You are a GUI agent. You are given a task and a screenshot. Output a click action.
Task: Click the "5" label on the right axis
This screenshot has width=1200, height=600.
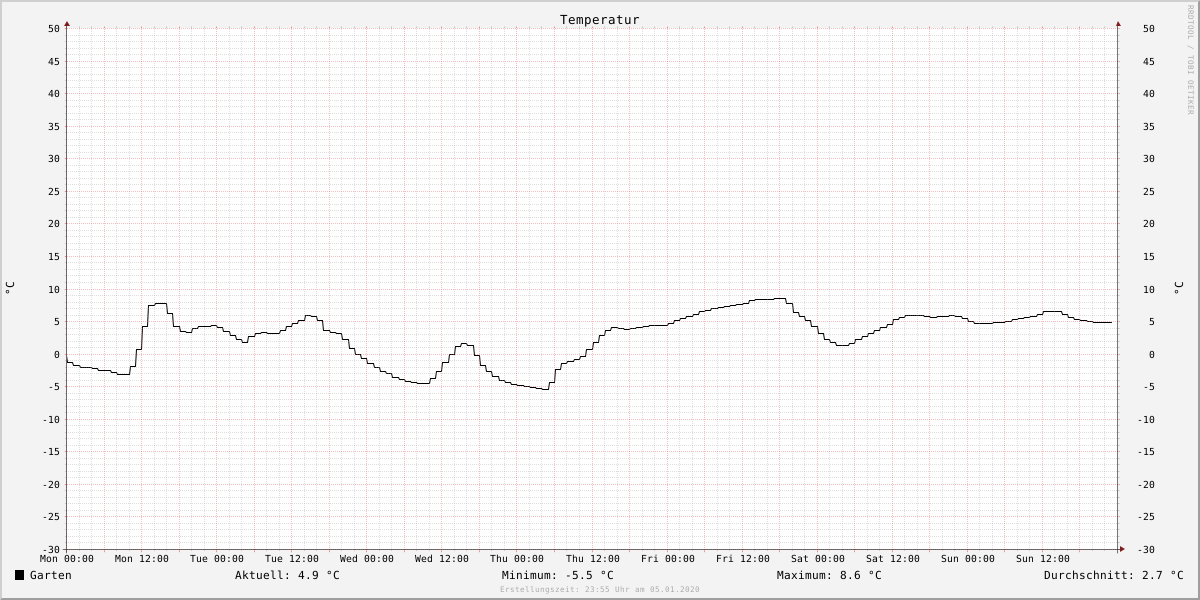coord(1151,321)
